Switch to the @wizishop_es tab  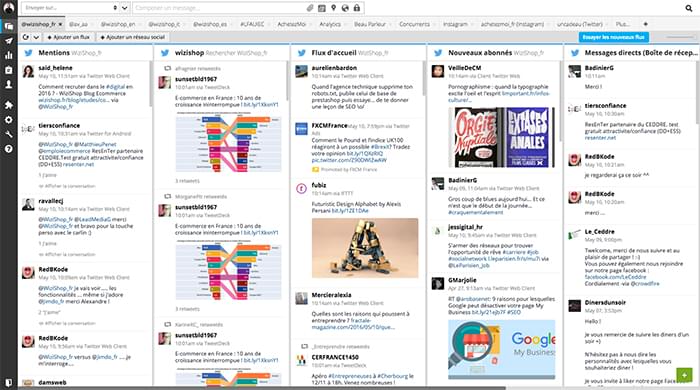210,24
